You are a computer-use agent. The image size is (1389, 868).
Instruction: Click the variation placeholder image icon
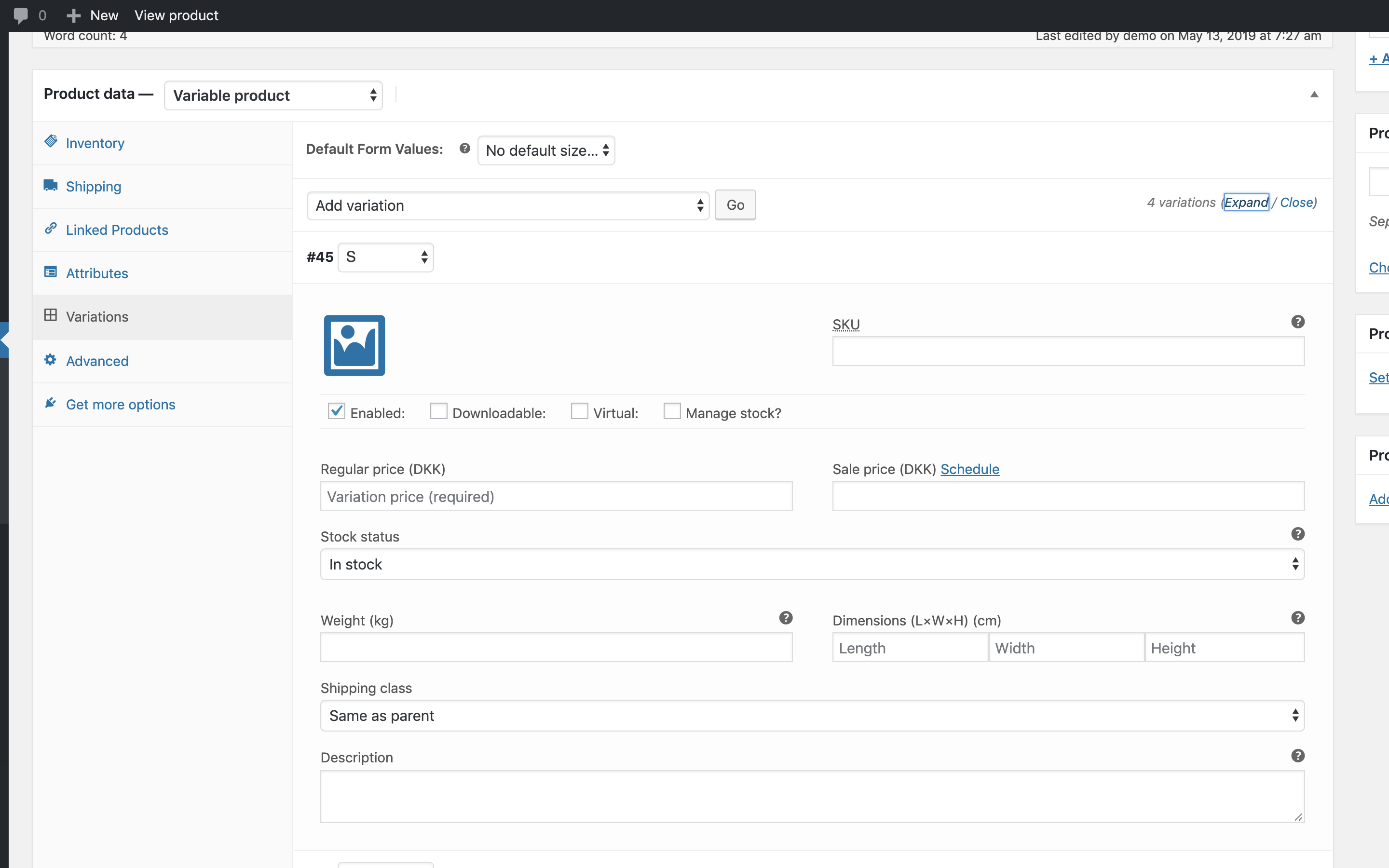pyautogui.click(x=354, y=345)
